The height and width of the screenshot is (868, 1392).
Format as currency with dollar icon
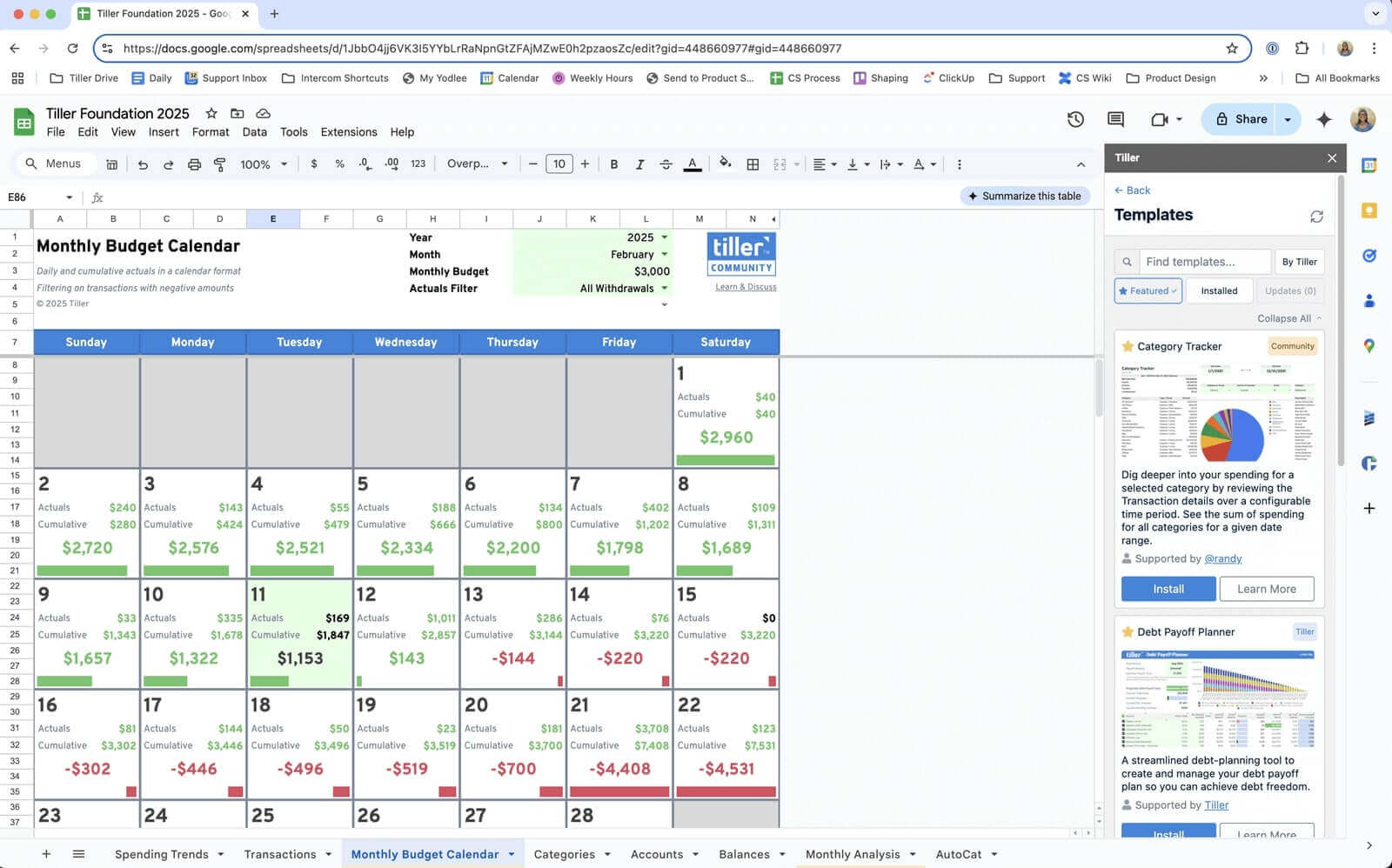point(314,164)
